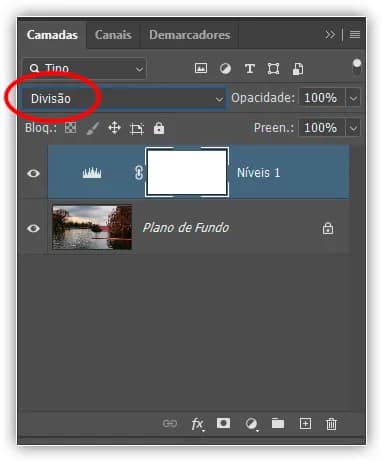
Task: Click the Plano de Fundo thumbnail
Action: pyautogui.click(x=92, y=227)
